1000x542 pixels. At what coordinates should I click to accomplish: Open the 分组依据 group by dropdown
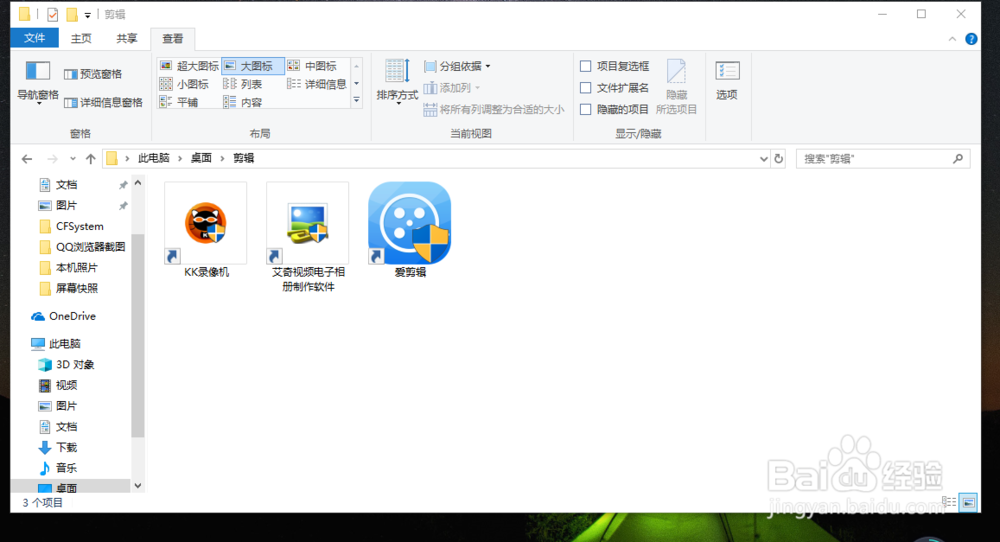[457, 66]
